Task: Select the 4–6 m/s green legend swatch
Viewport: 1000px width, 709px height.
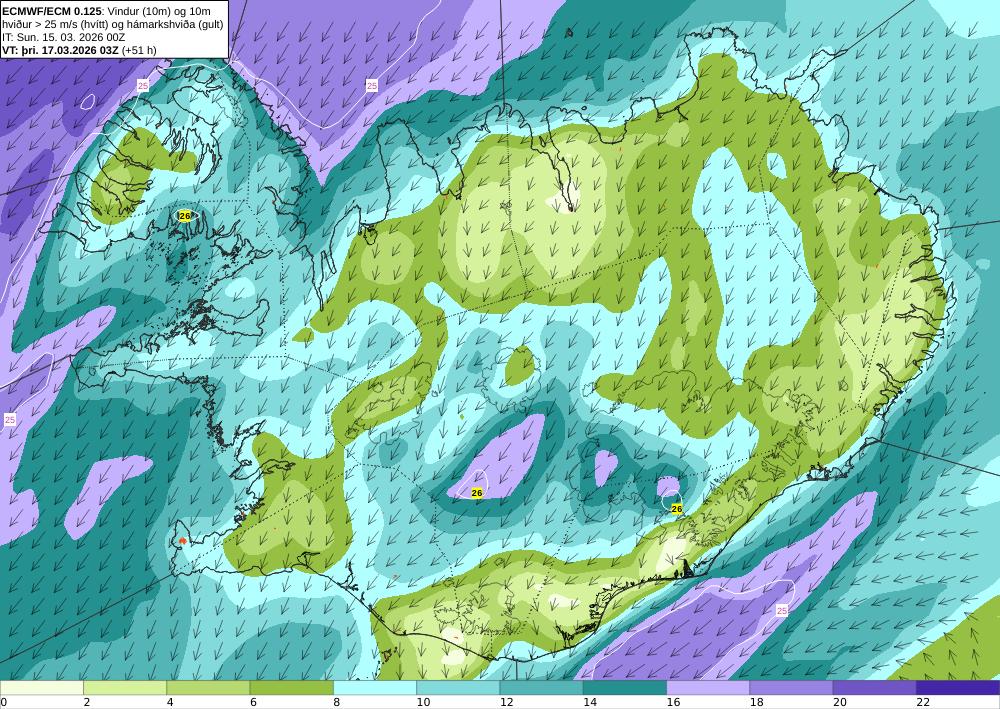Action: (x=208, y=688)
